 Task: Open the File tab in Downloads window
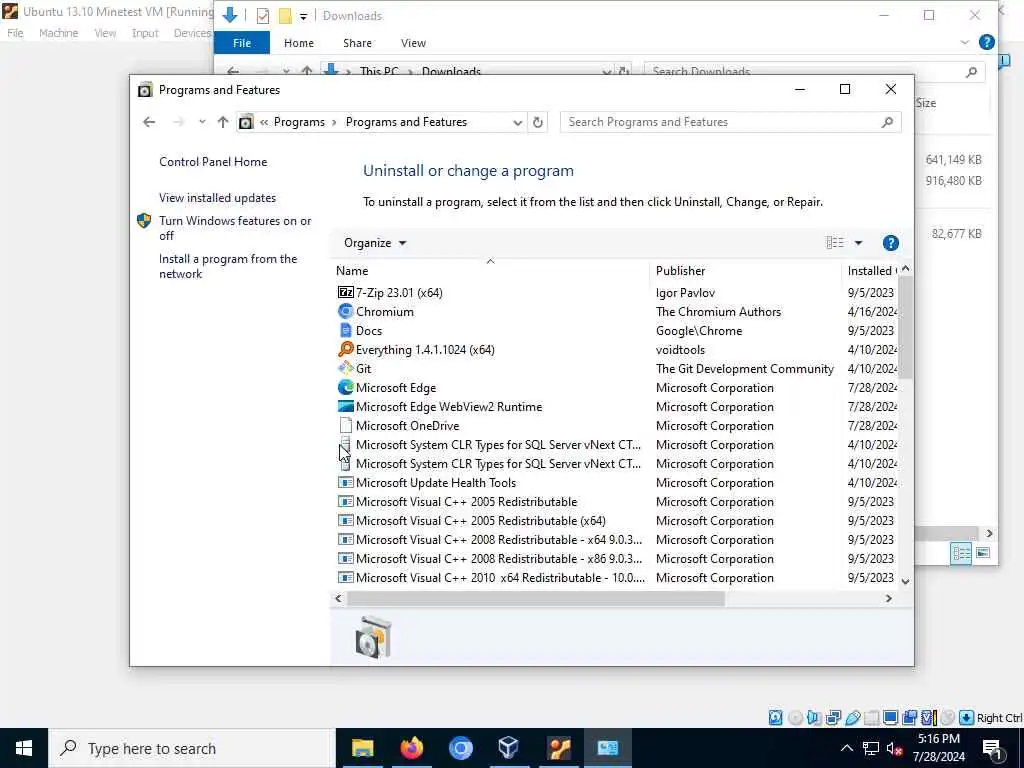coord(242,43)
